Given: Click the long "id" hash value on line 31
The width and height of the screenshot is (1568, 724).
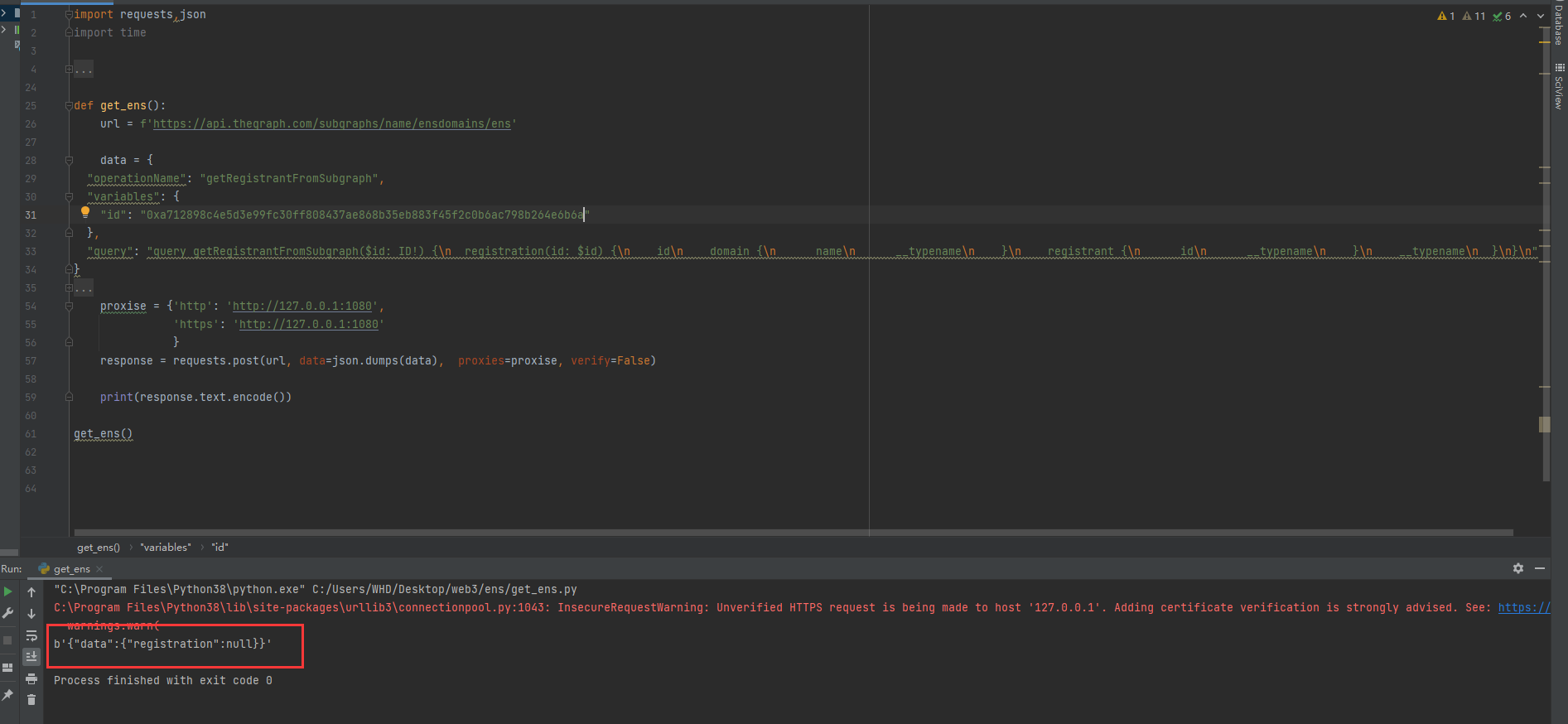Looking at the screenshot, I should pos(364,215).
